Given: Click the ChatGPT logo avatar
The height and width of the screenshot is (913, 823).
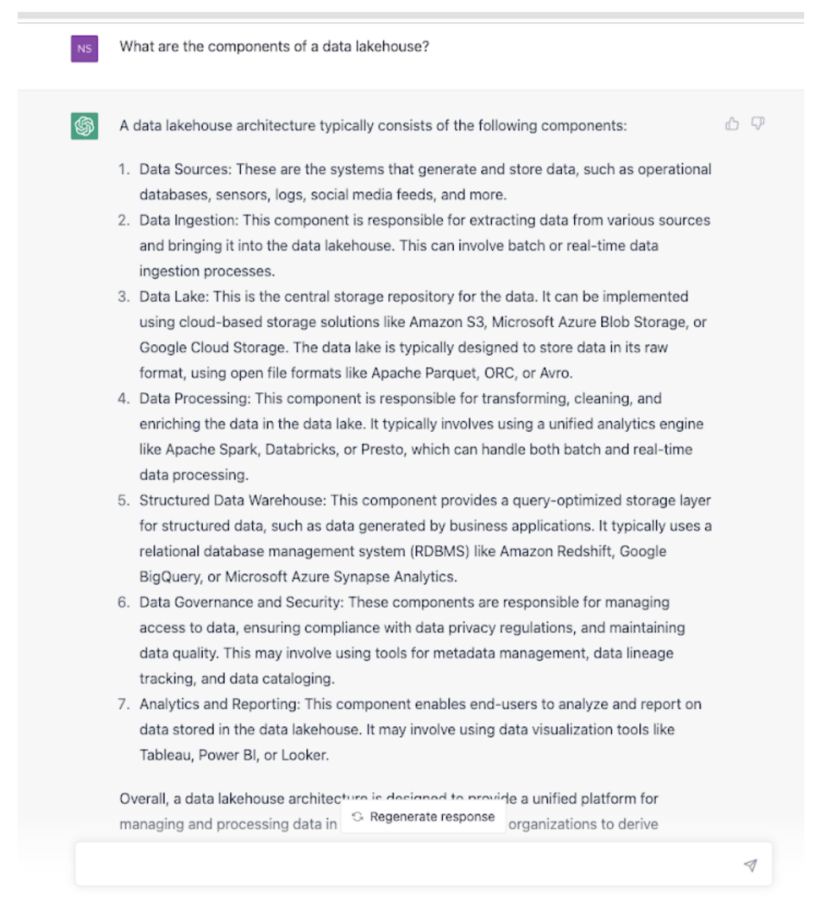Looking at the screenshot, I should coord(85,127).
